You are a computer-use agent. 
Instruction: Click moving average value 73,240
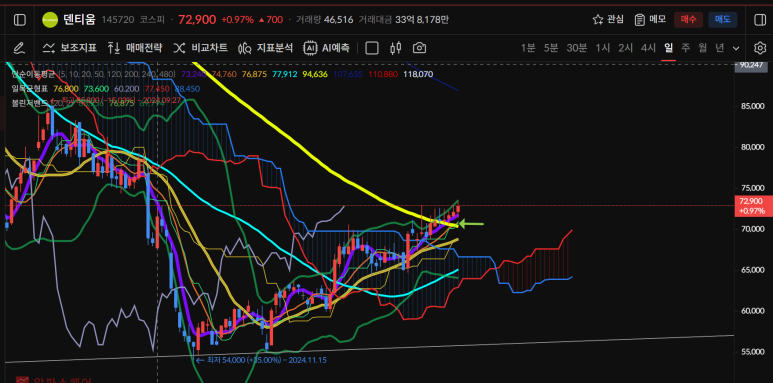[194, 74]
